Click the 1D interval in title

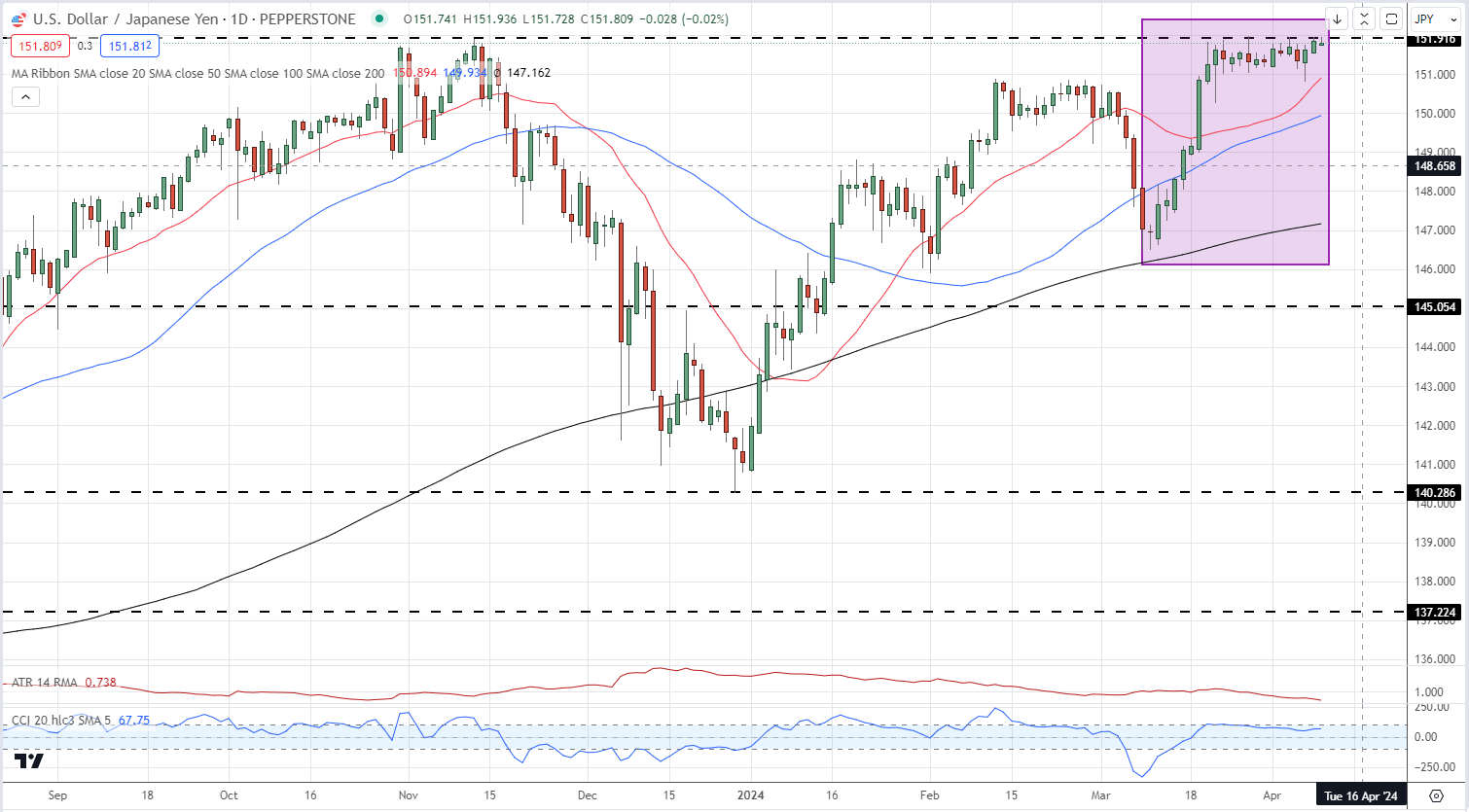pyautogui.click(x=238, y=19)
